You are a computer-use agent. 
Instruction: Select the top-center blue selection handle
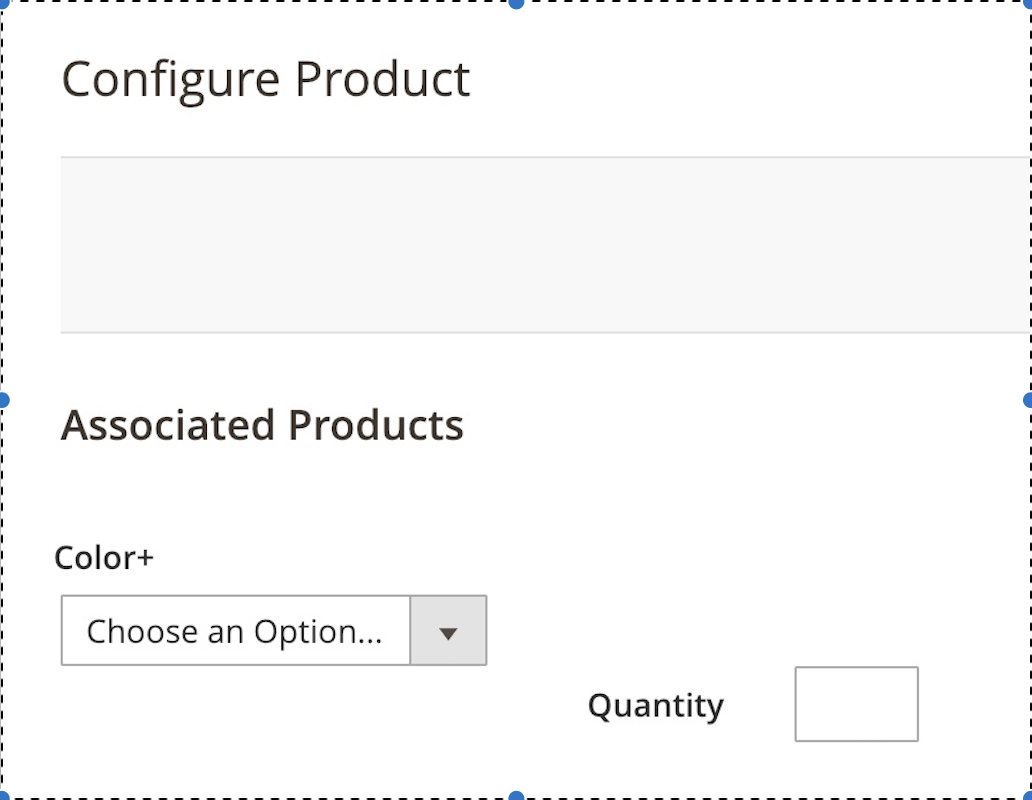(x=516, y=6)
